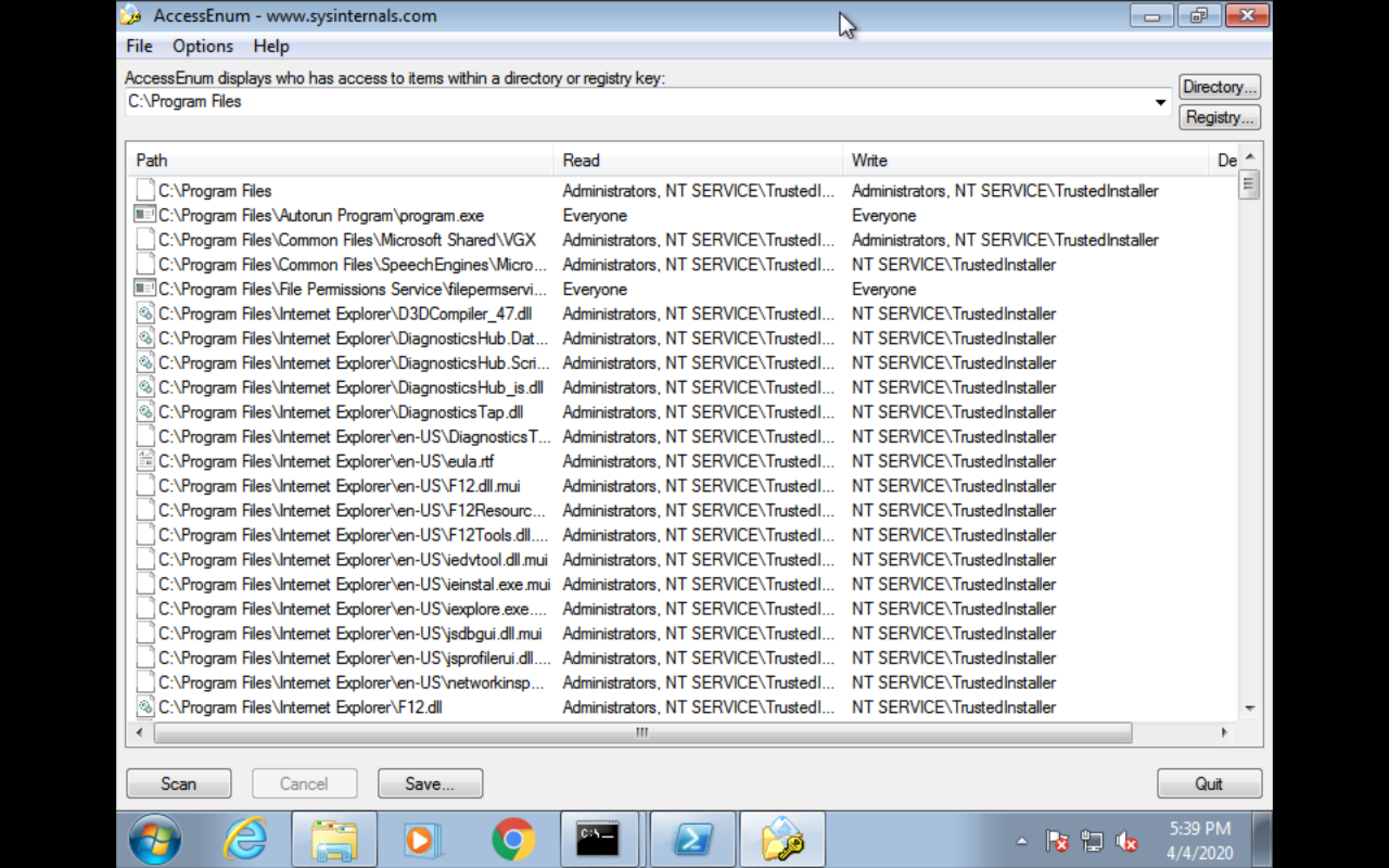Sort by the Write column header
Screen dimensions: 1389x868
point(1025,160)
